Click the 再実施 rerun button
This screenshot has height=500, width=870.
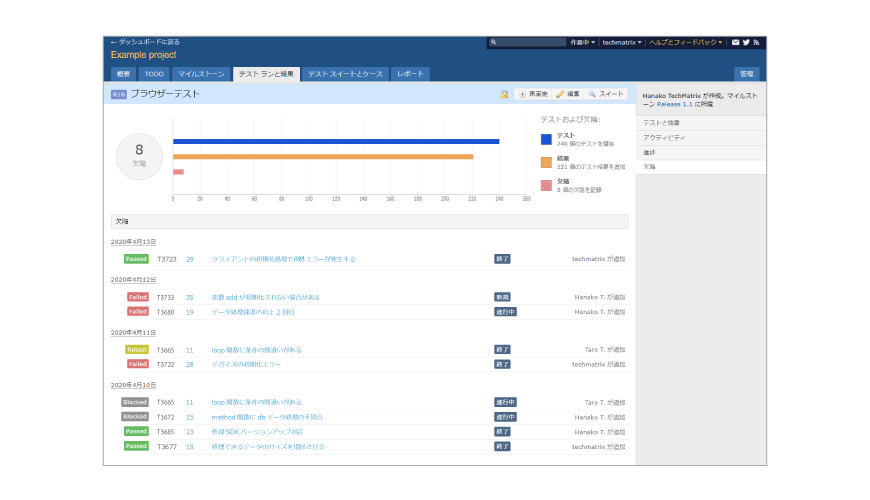coord(533,94)
